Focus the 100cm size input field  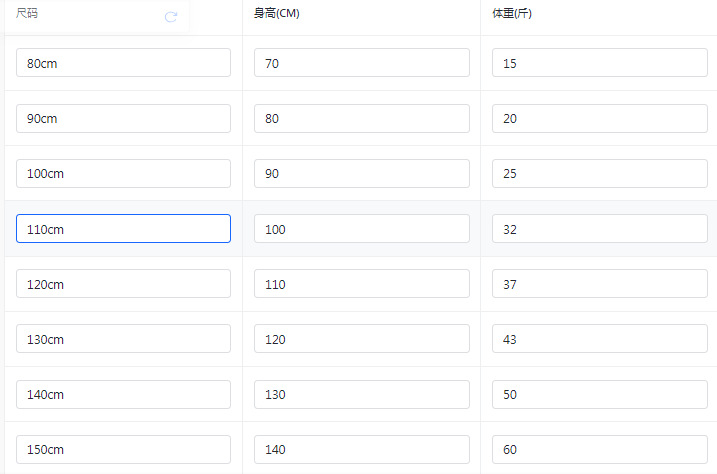[123, 173]
